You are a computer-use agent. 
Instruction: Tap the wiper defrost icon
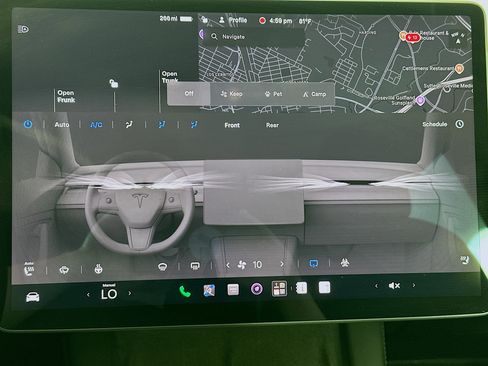click(x=64, y=269)
